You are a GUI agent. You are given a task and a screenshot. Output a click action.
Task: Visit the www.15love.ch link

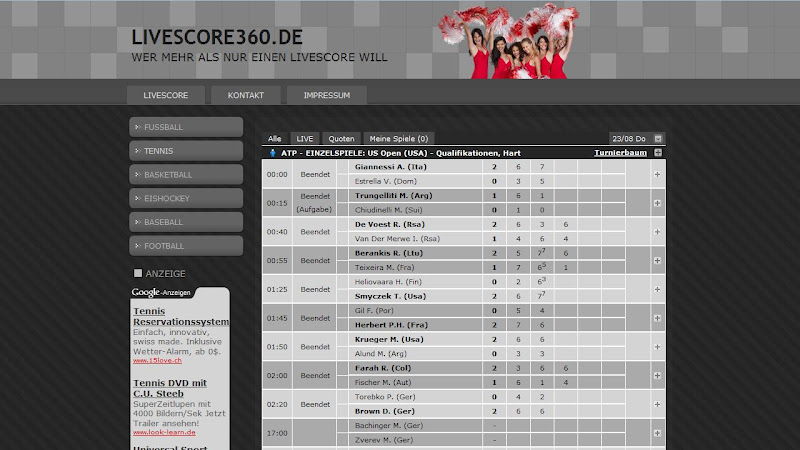(x=157, y=360)
